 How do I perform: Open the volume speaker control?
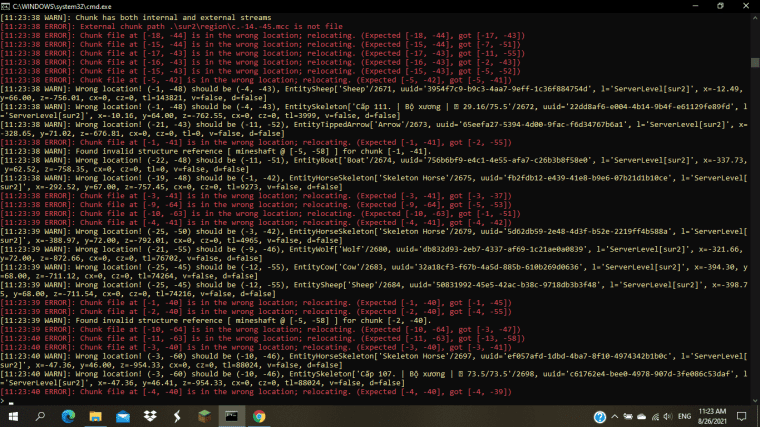click(x=668, y=415)
